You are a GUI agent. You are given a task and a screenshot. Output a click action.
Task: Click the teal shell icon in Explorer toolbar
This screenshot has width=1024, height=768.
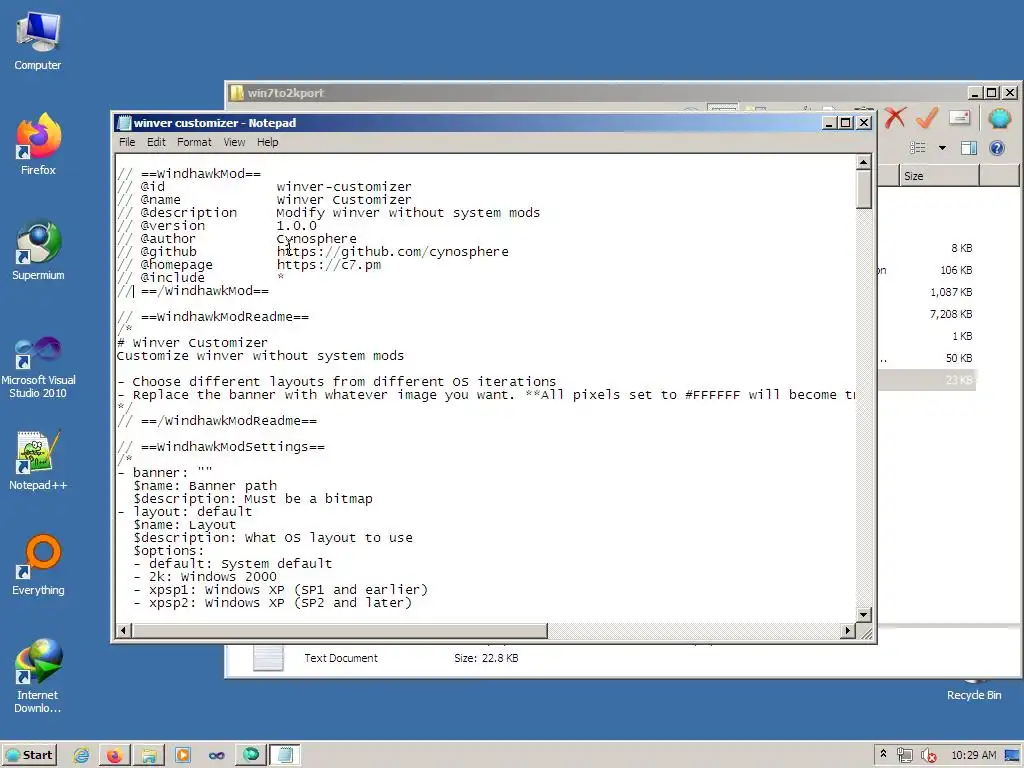pyautogui.click(x=999, y=118)
